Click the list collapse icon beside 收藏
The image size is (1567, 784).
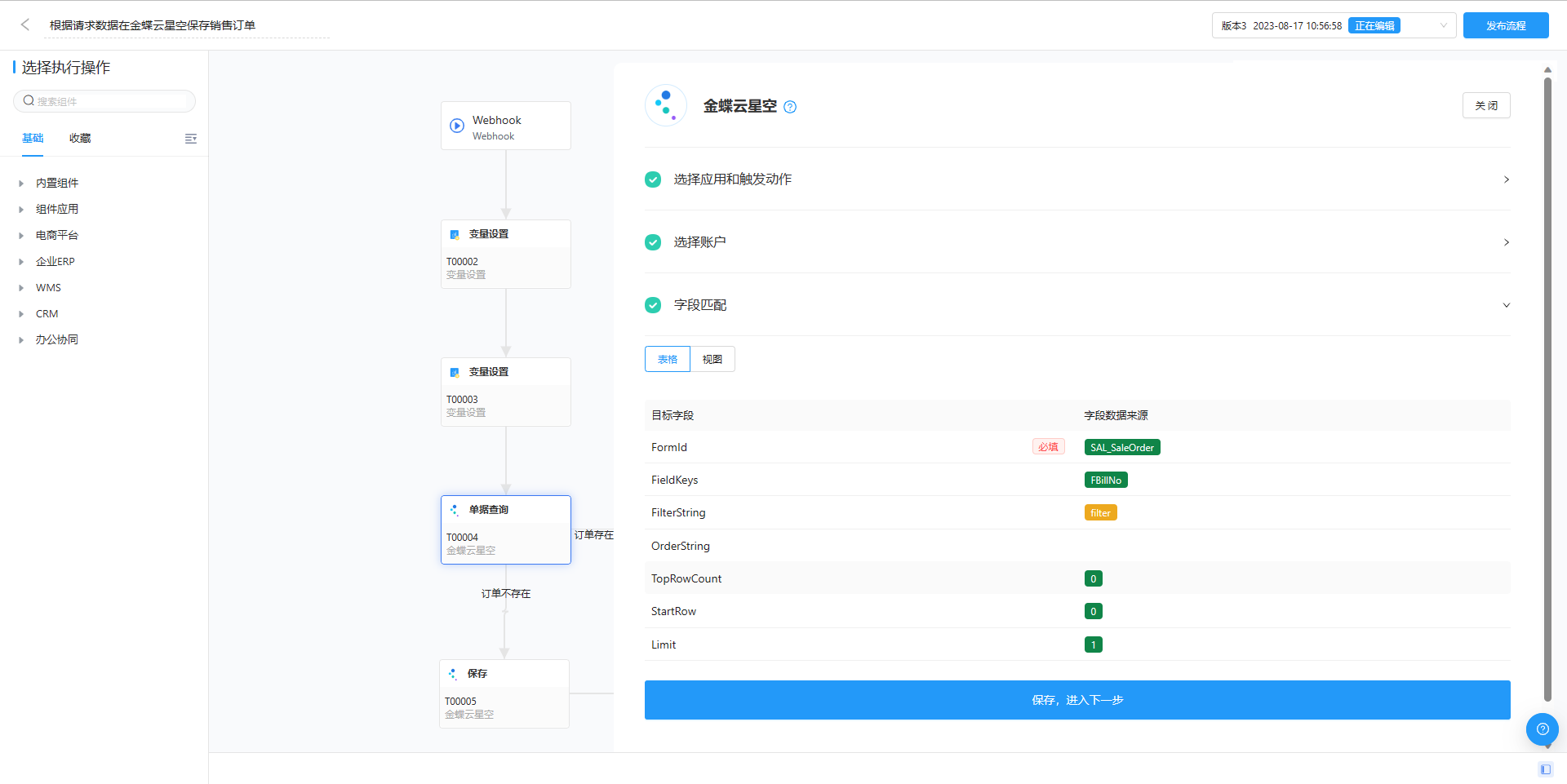pos(191,139)
